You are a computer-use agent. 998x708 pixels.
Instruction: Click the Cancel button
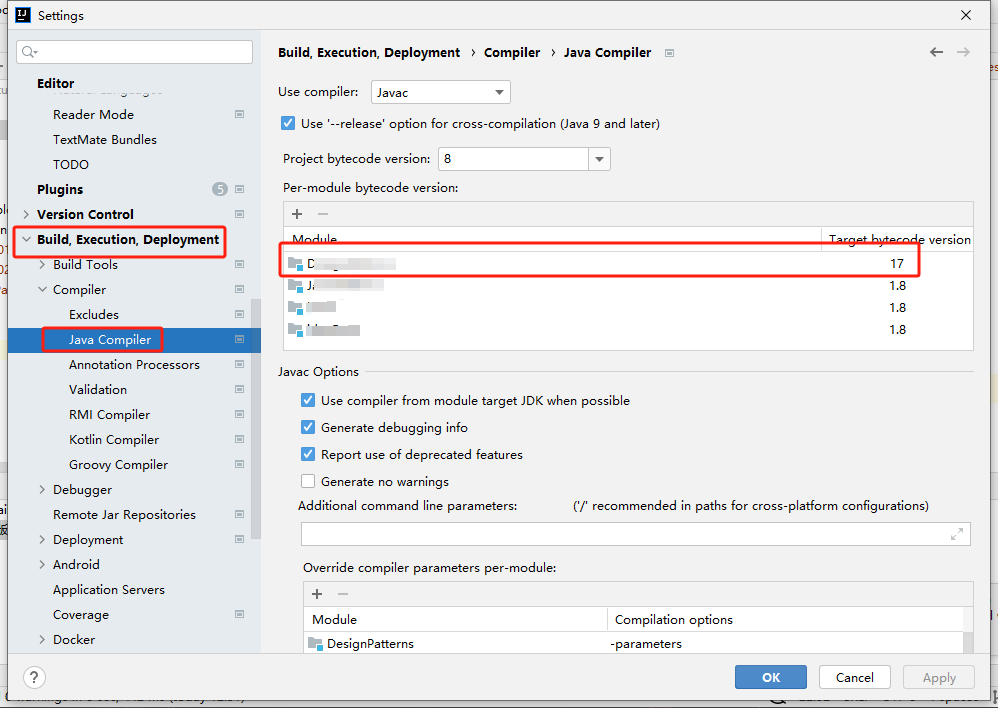tap(854, 677)
